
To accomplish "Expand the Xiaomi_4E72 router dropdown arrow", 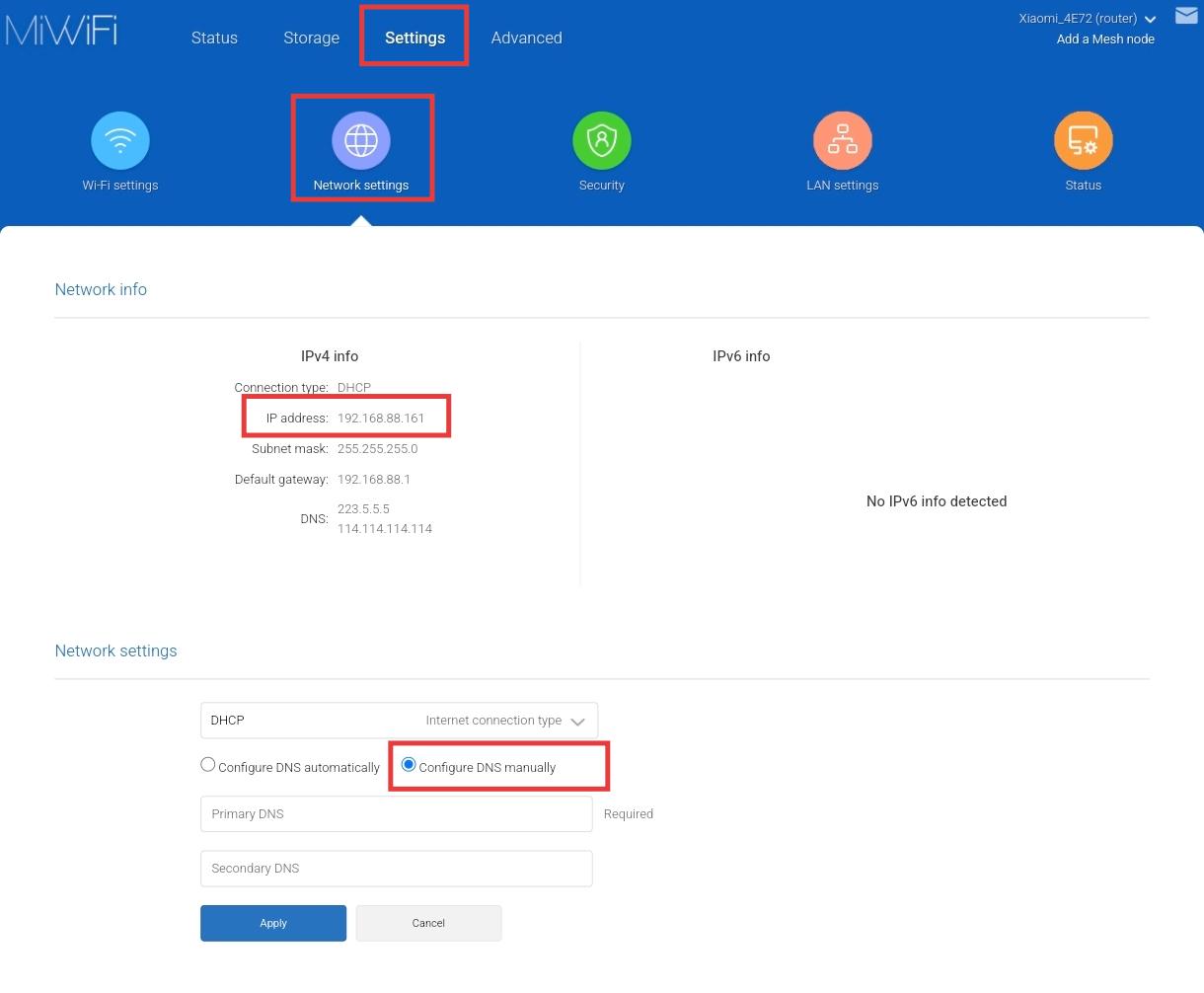I will click(1150, 20).
